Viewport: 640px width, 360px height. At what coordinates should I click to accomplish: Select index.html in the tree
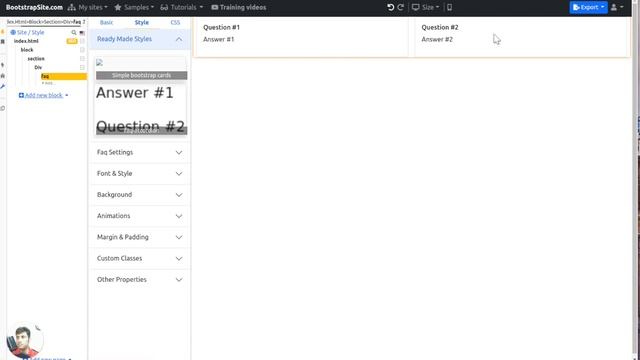click(x=26, y=41)
